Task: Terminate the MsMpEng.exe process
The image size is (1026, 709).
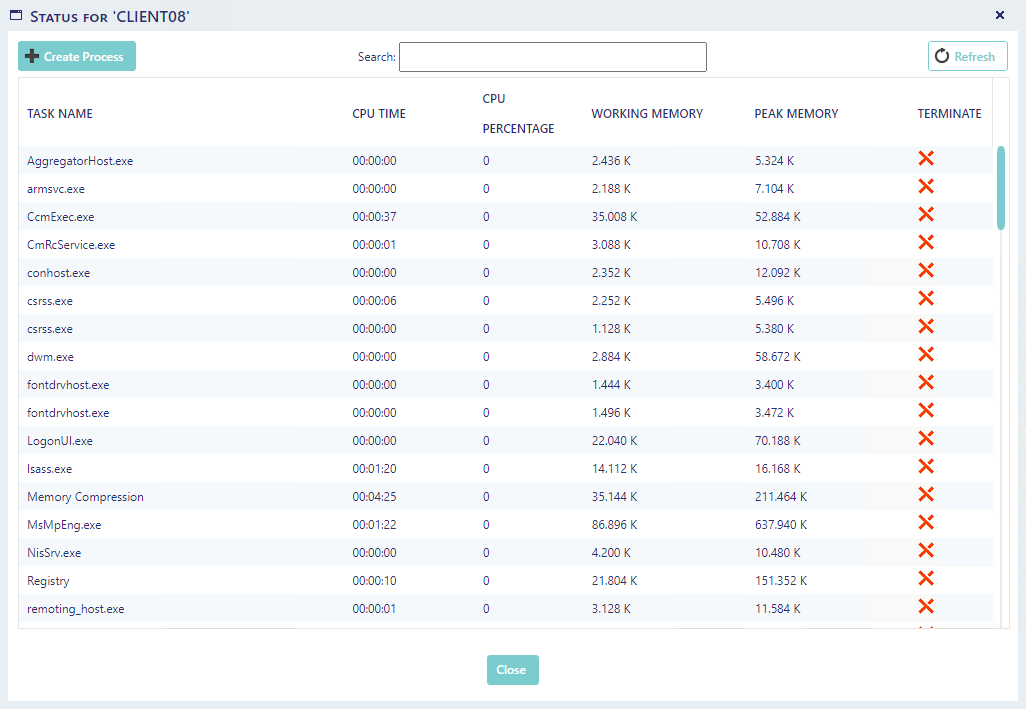Action: [925, 522]
